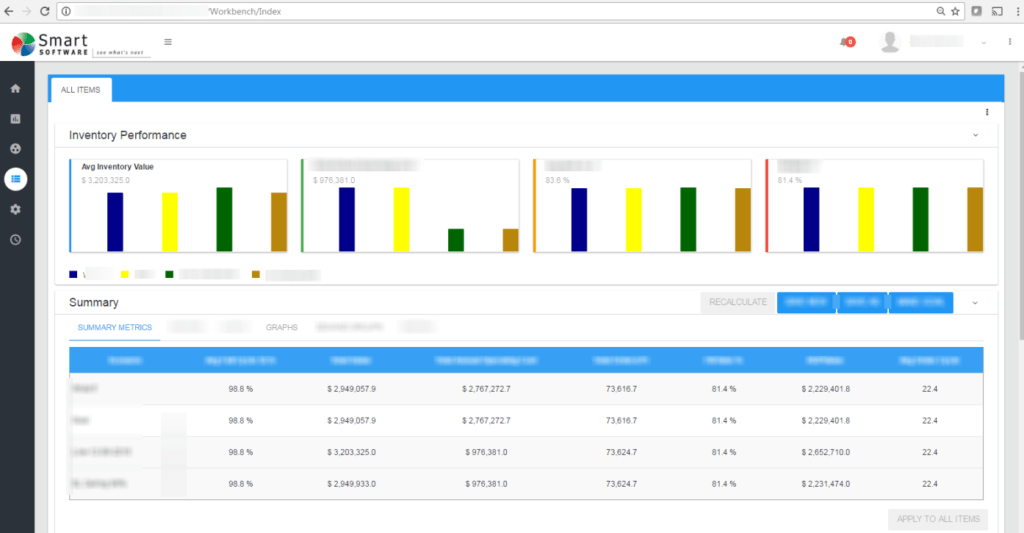
Task: Open the vertical dots menu in app header
Action: pyautogui.click(x=1010, y=42)
